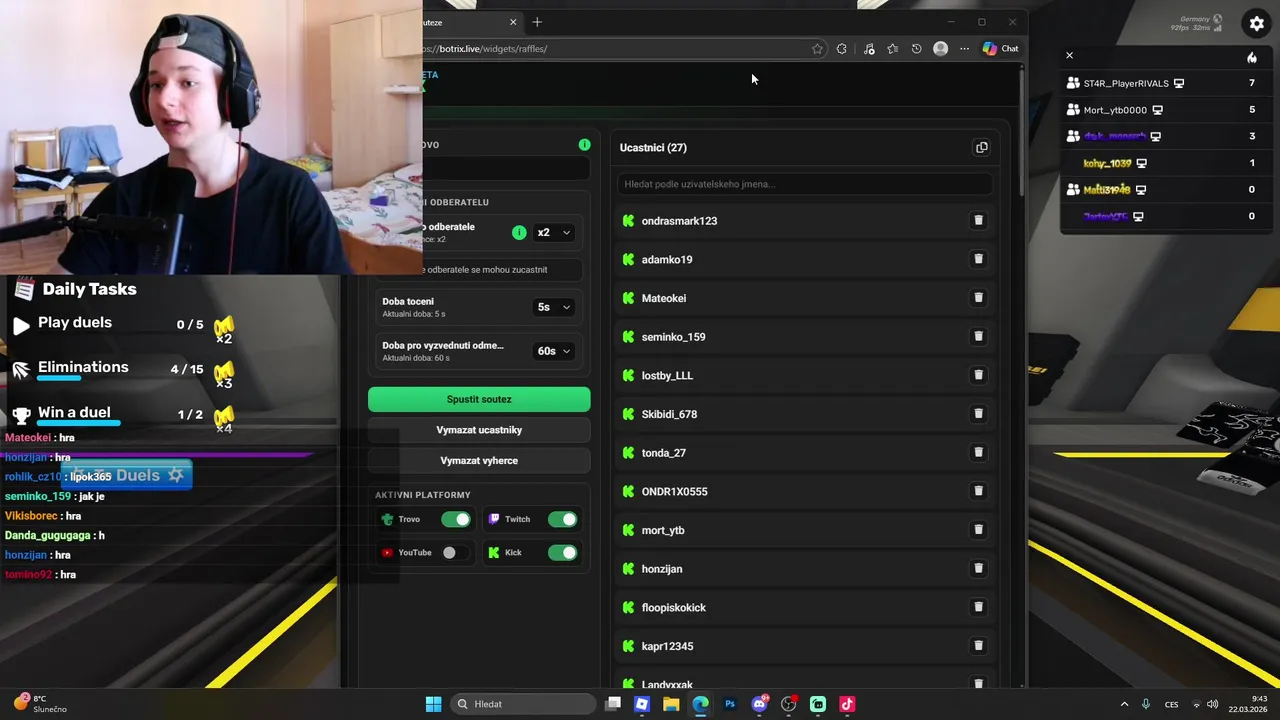Click the flame icon in leaderboard header
This screenshot has height=720, width=1280.
1252,57
